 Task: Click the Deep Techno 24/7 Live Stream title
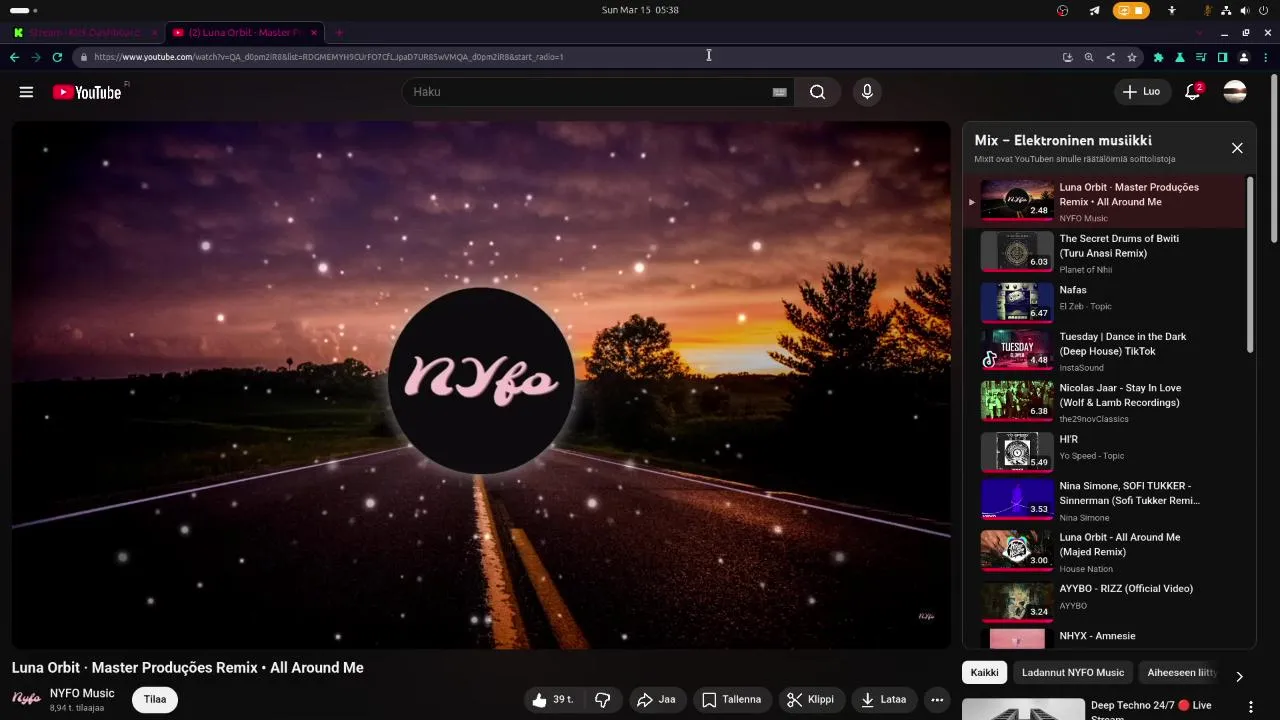[x=1151, y=710]
